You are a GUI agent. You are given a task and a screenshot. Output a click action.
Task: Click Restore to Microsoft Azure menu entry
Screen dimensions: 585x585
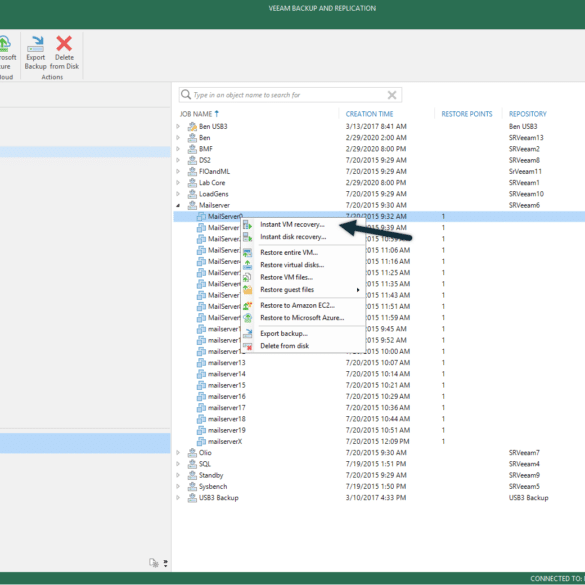pos(302,318)
